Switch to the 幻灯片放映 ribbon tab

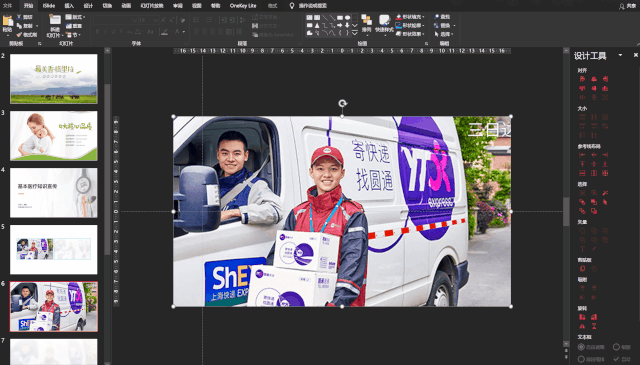(x=152, y=6)
